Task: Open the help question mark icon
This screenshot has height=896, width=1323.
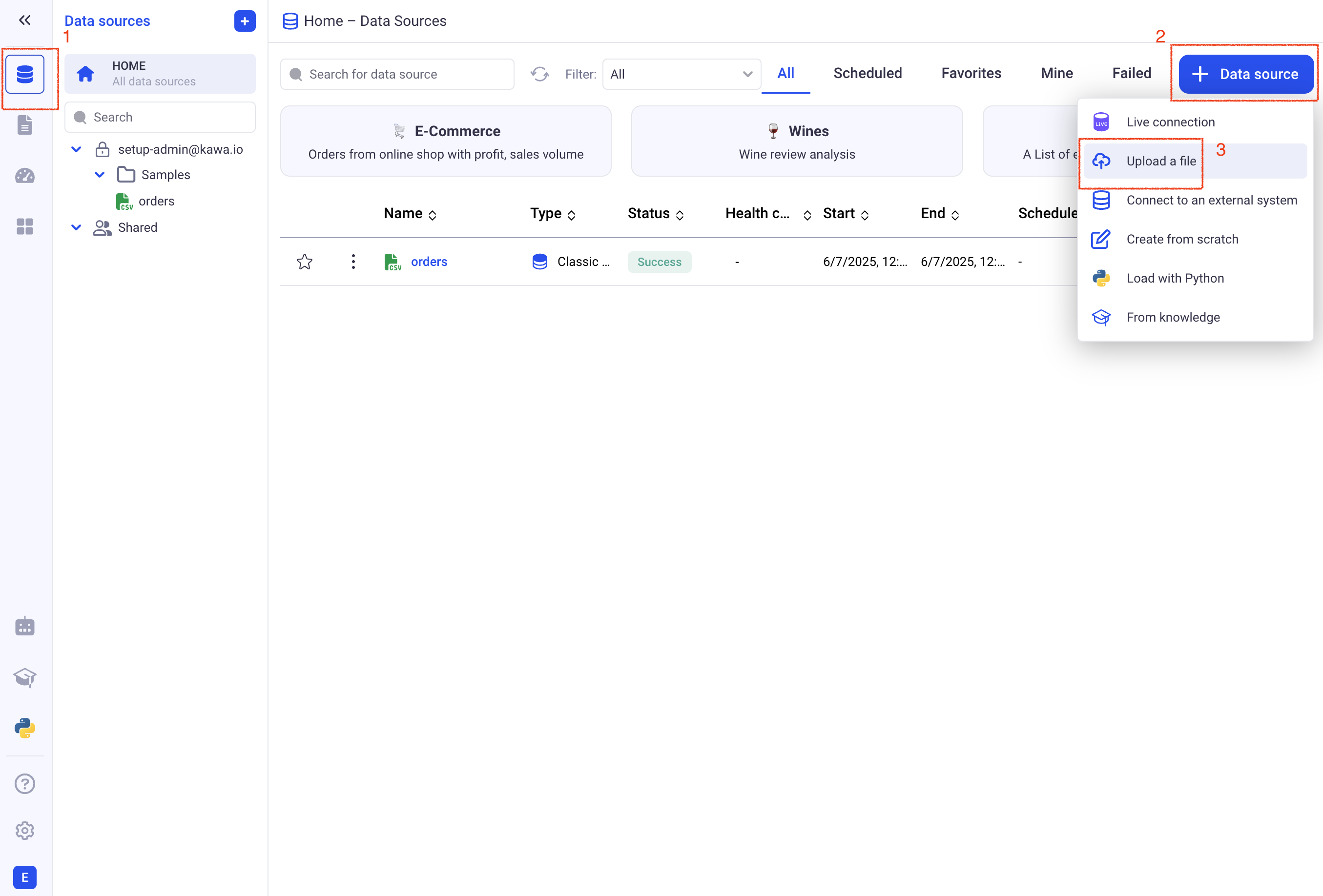Action: point(24,784)
